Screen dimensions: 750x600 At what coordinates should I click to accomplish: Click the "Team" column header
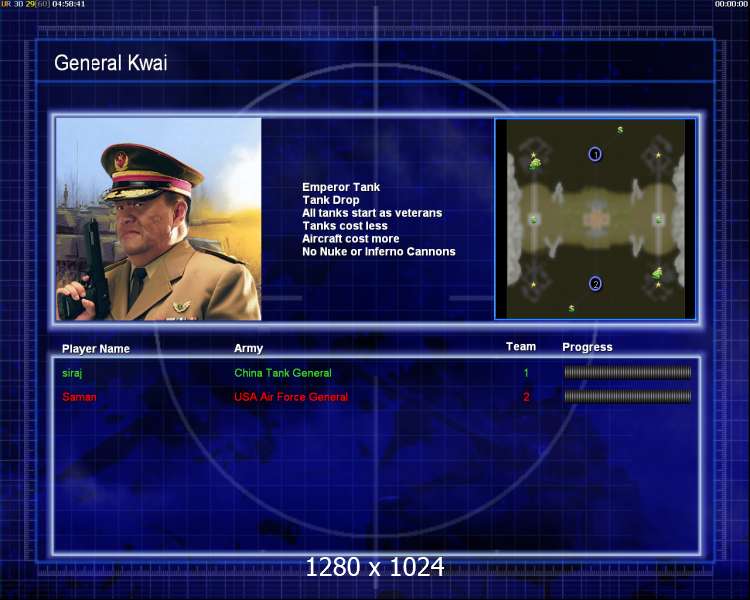click(x=521, y=347)
